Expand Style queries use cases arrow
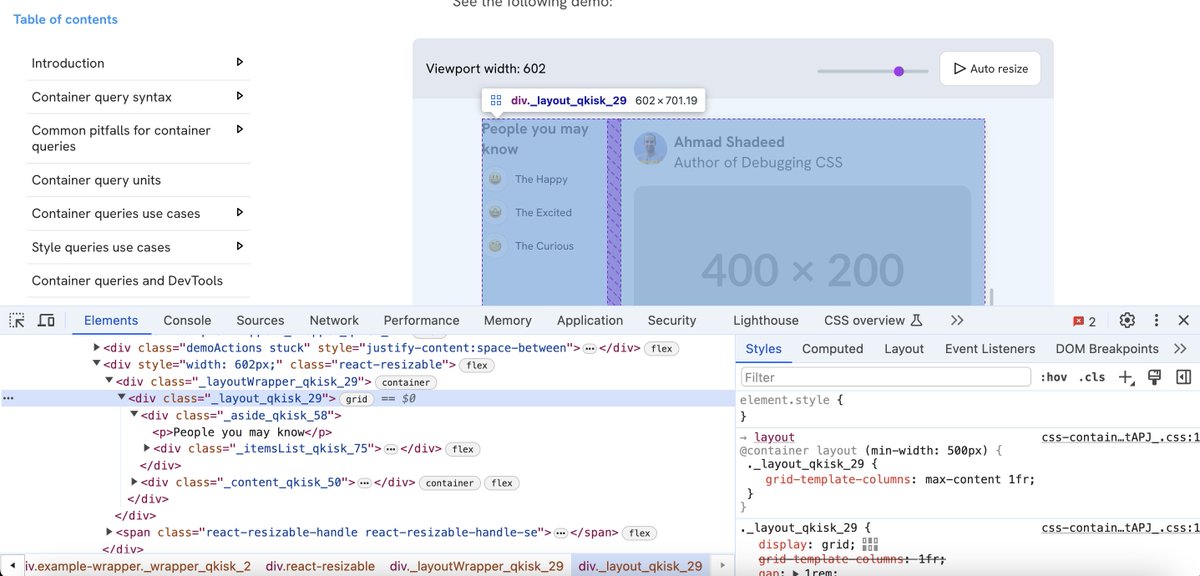 tap(239, 246)
